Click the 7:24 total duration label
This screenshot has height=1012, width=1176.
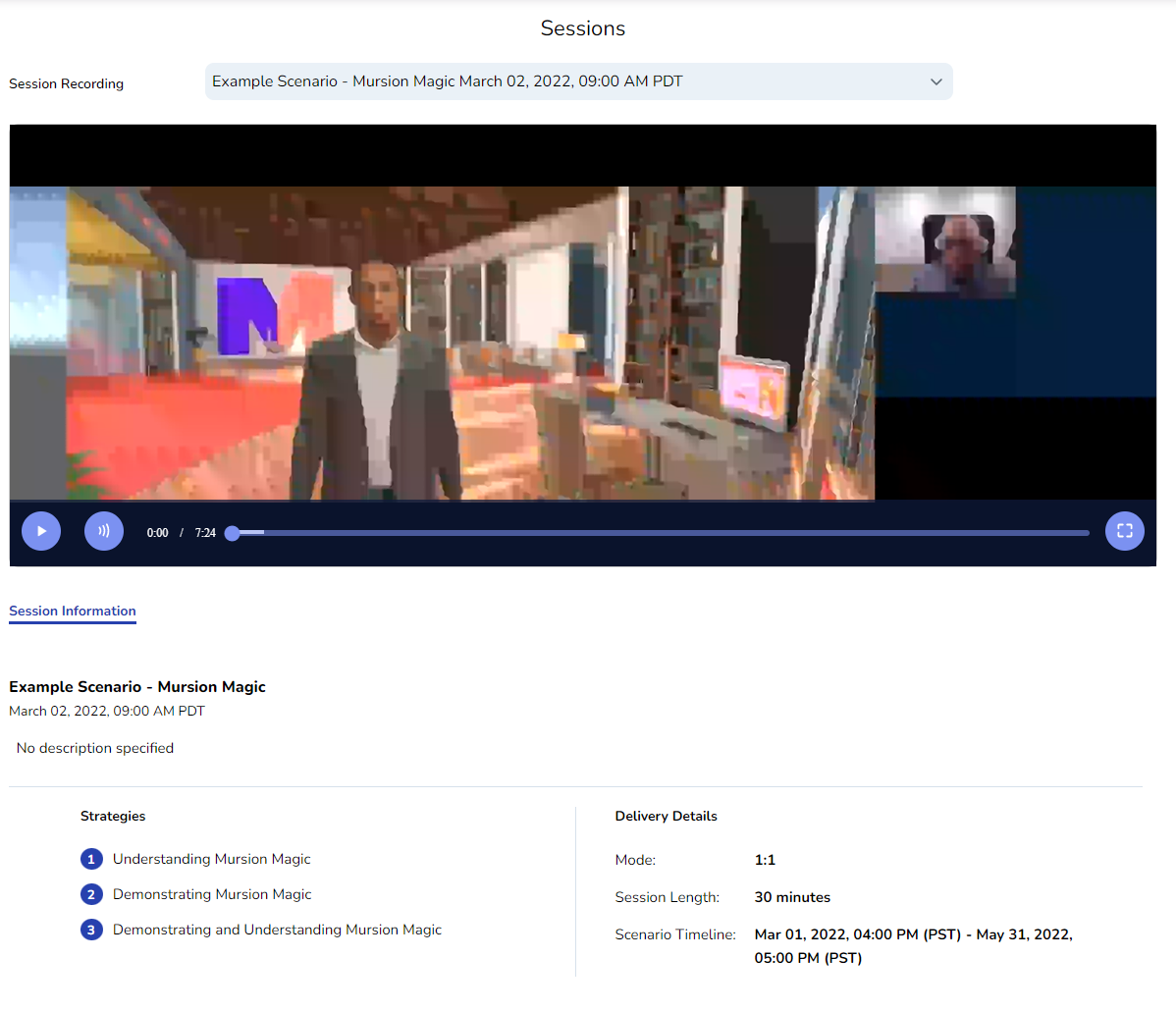pyautogui.click(x=205, y=533)
